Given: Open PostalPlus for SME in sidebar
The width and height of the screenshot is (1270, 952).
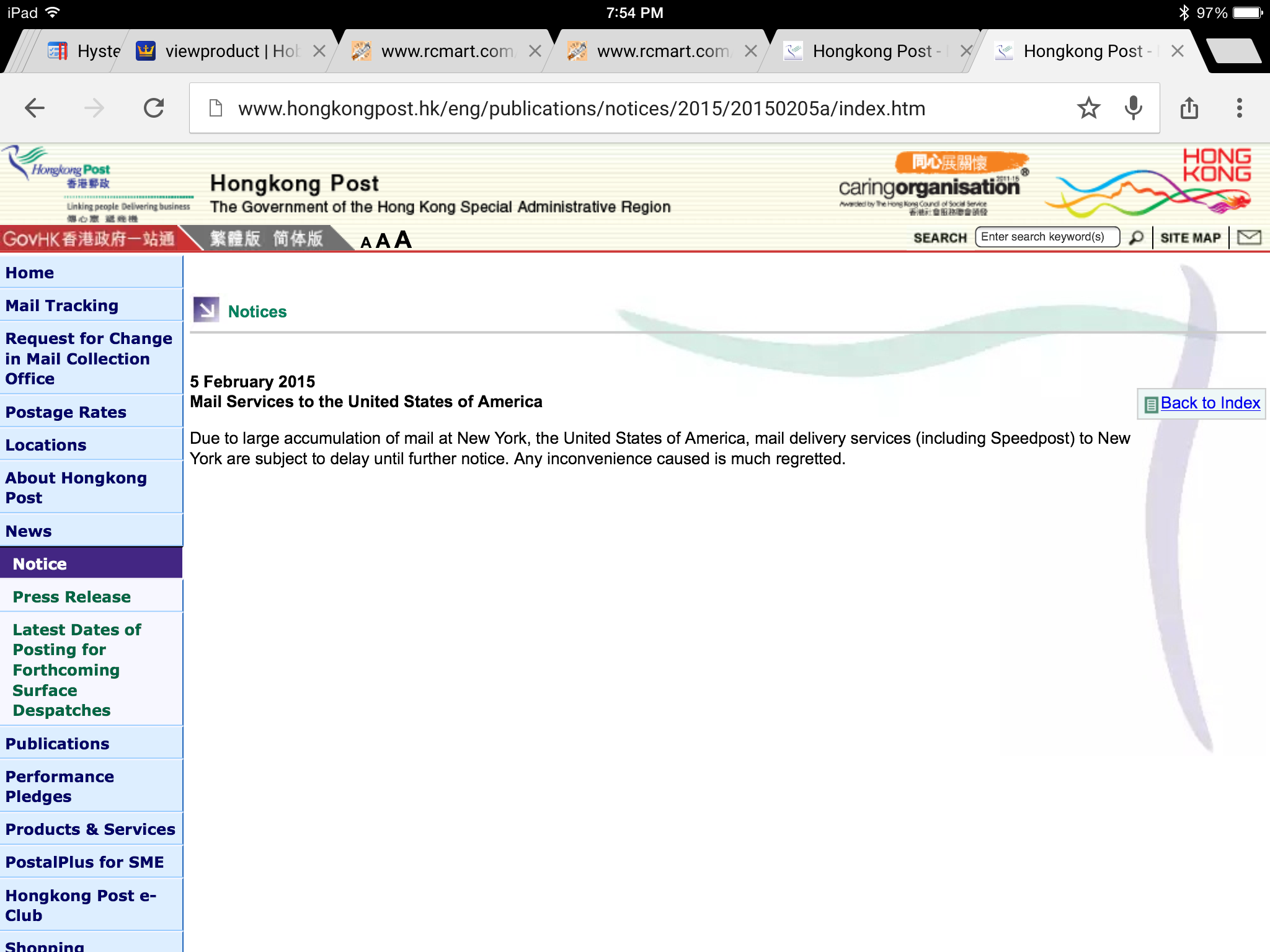Looking at the screenshot, I should click(x=91, y=862).
